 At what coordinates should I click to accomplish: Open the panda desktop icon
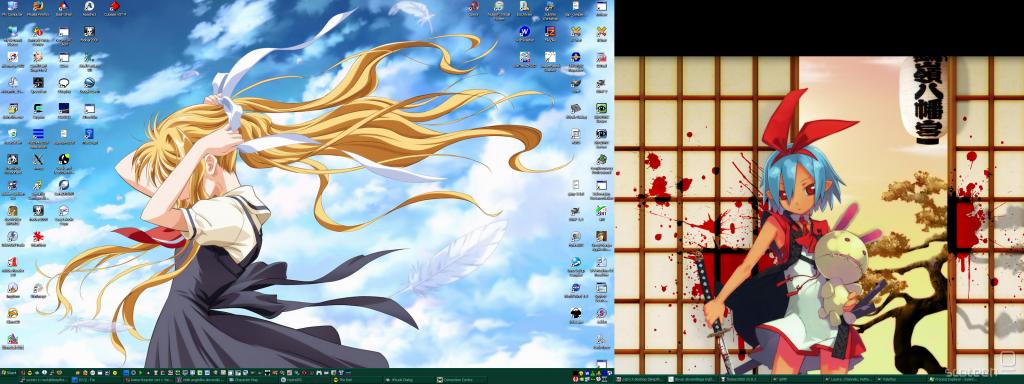tap(12, 159)
